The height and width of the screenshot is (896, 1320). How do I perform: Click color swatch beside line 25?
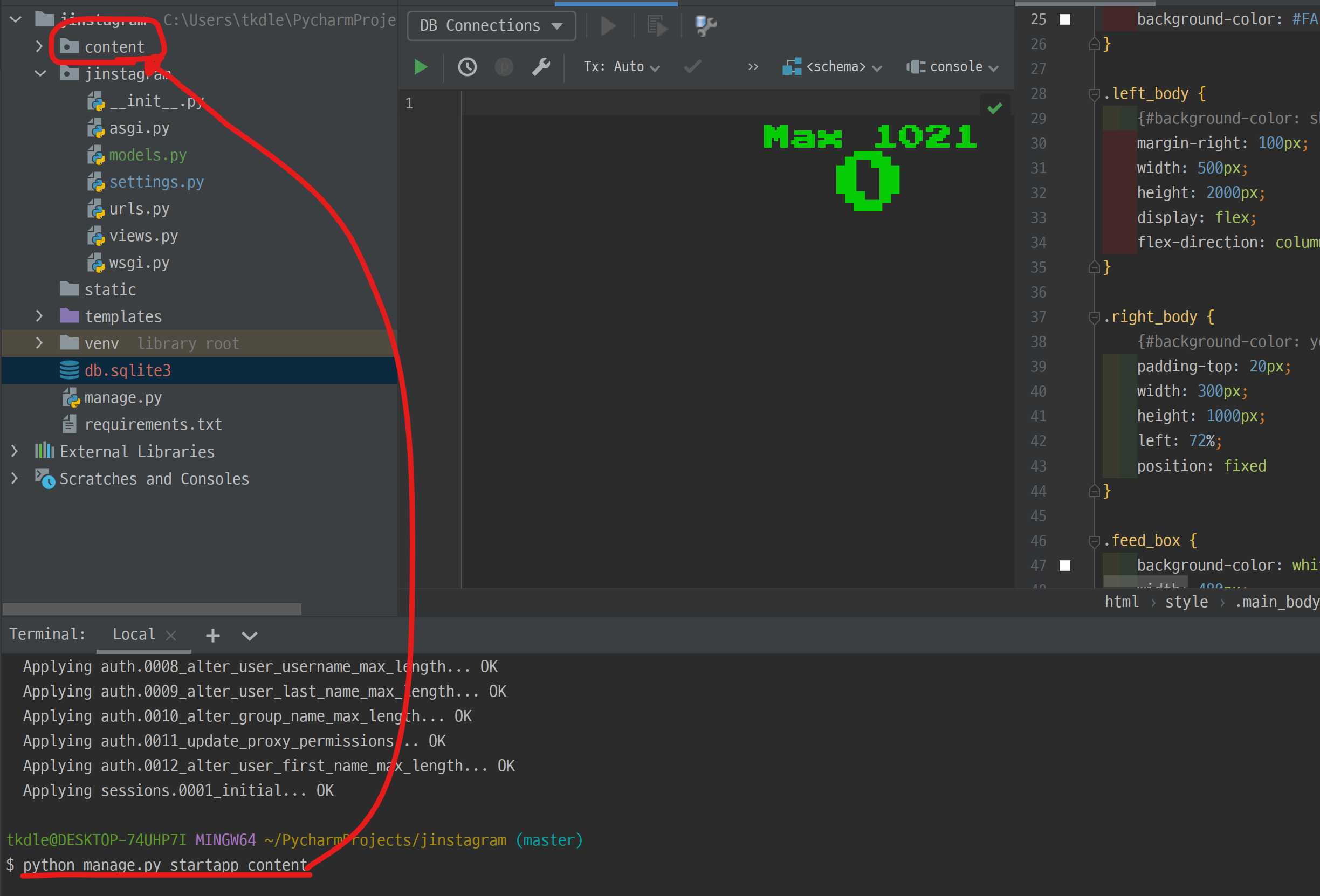[1065, 19]
